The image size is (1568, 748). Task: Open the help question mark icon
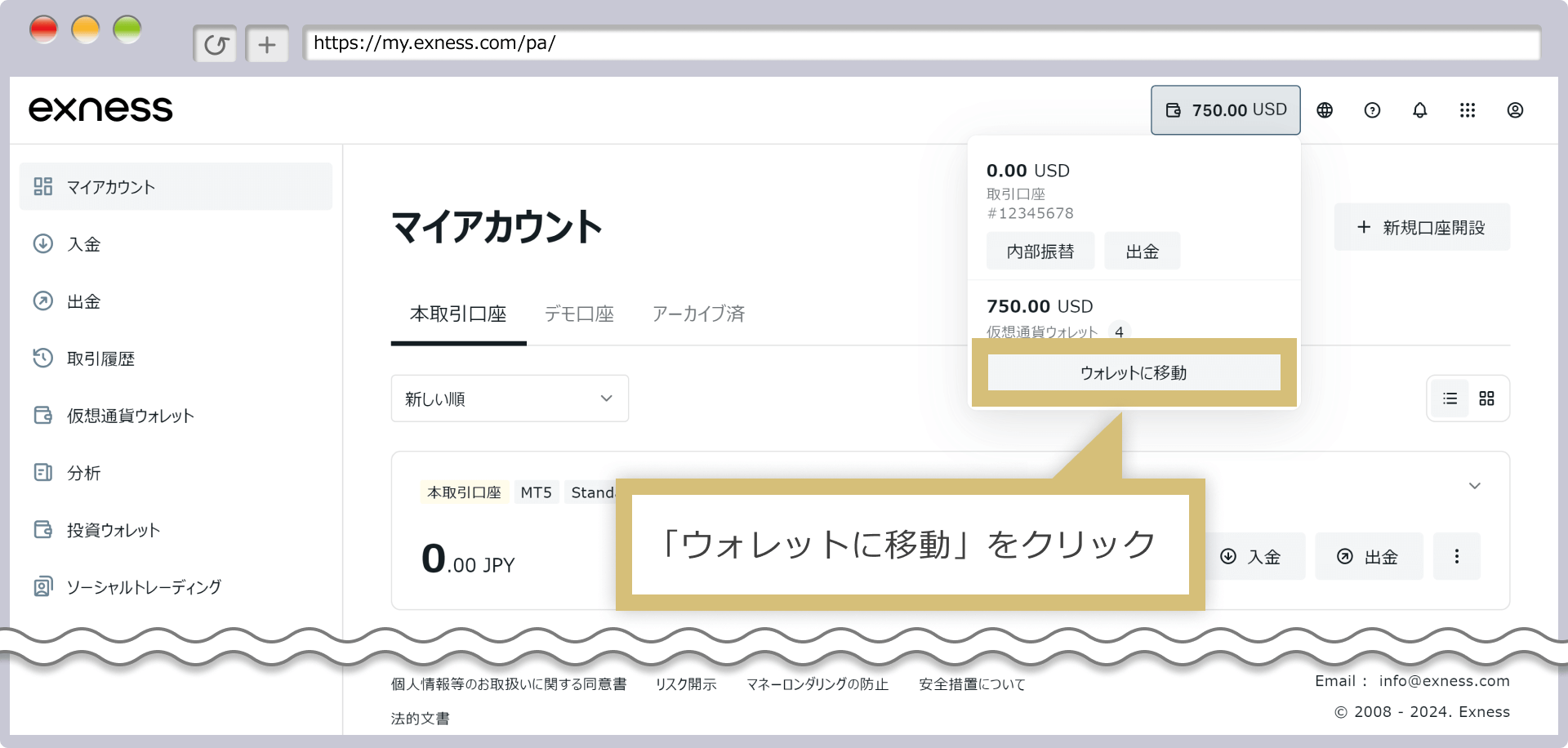tap(1372, 110)
